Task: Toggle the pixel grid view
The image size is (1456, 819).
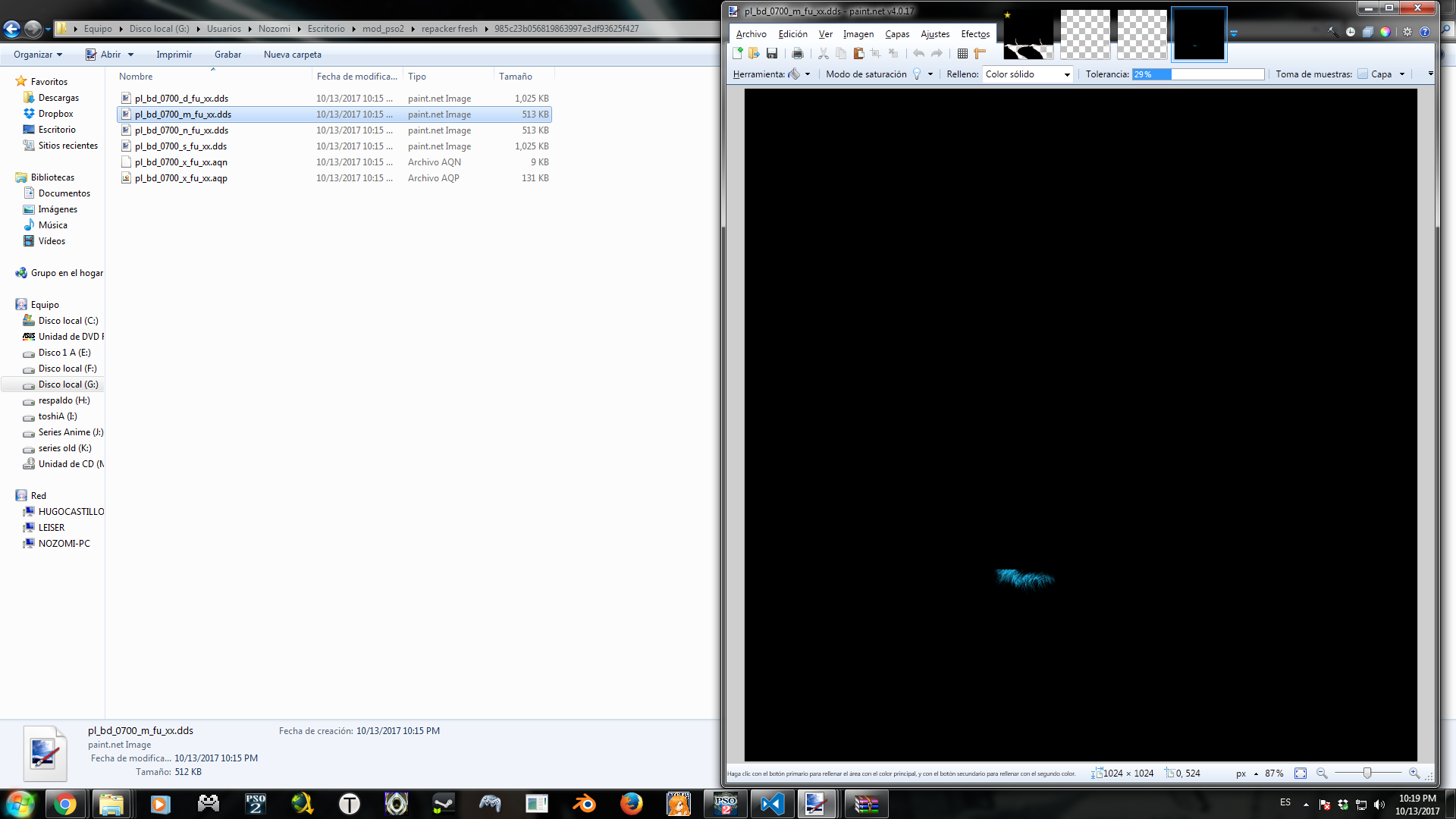Action: [962, 53]
